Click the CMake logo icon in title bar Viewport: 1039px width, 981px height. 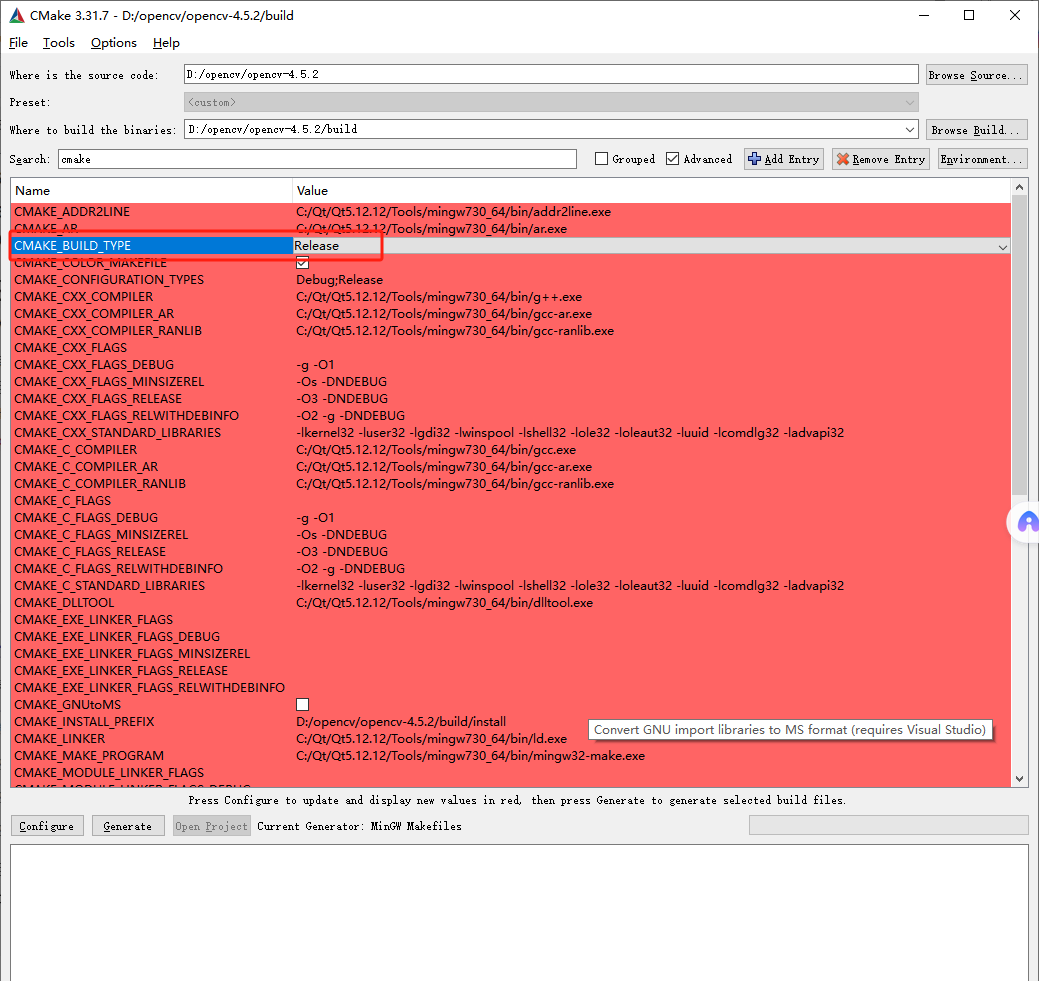pos(17,15)
